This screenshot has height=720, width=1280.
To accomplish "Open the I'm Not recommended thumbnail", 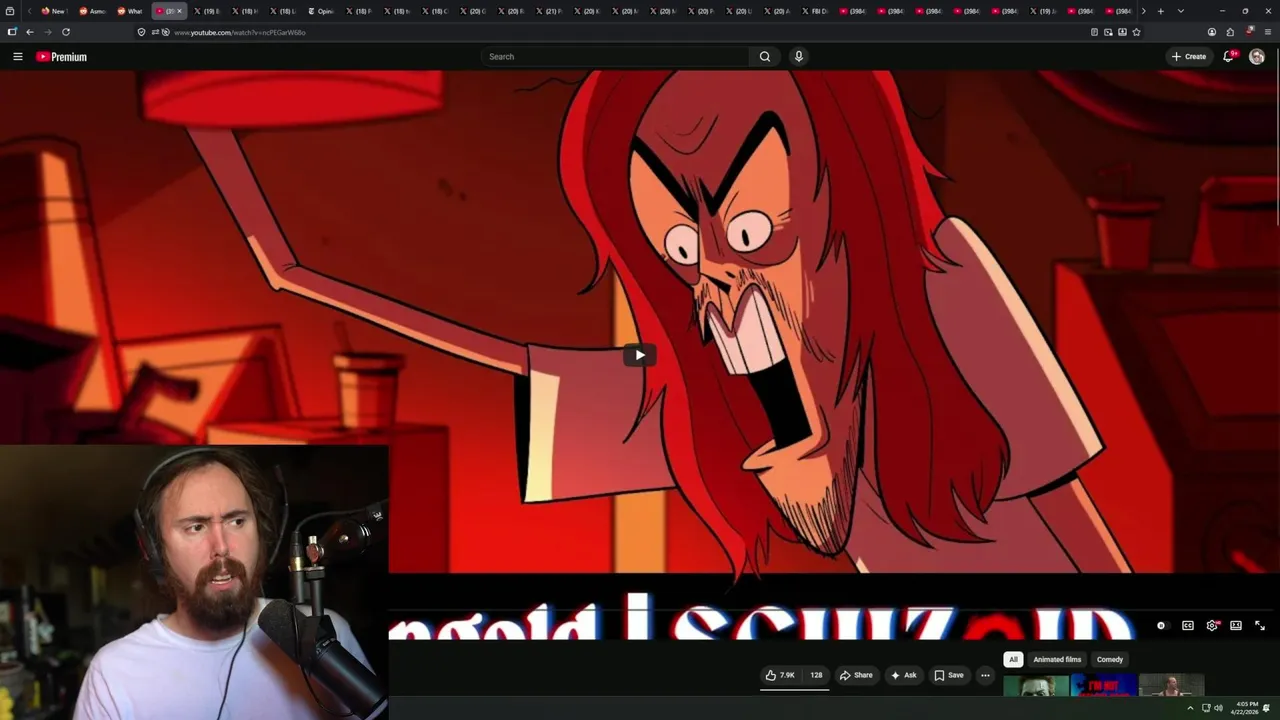I will [1104, 686].
